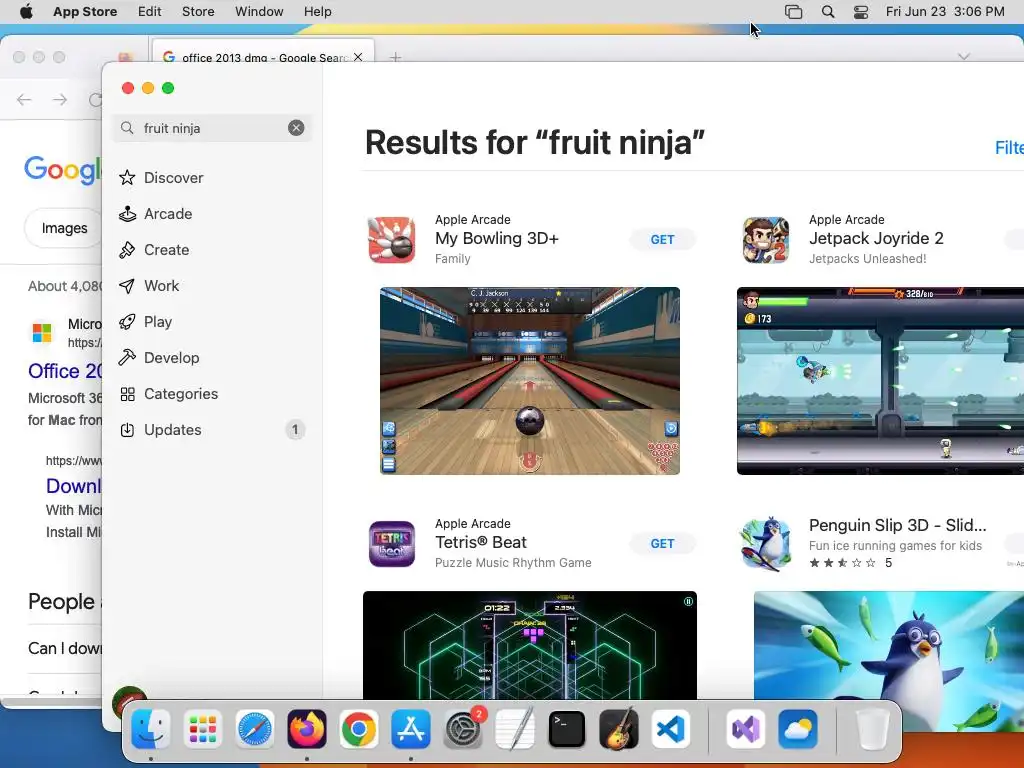Image resolution: width=1024 pixels, height=768 pixels.
Task: Open the Apple menu
Action: pyautogui.click(x=26, y=12)
